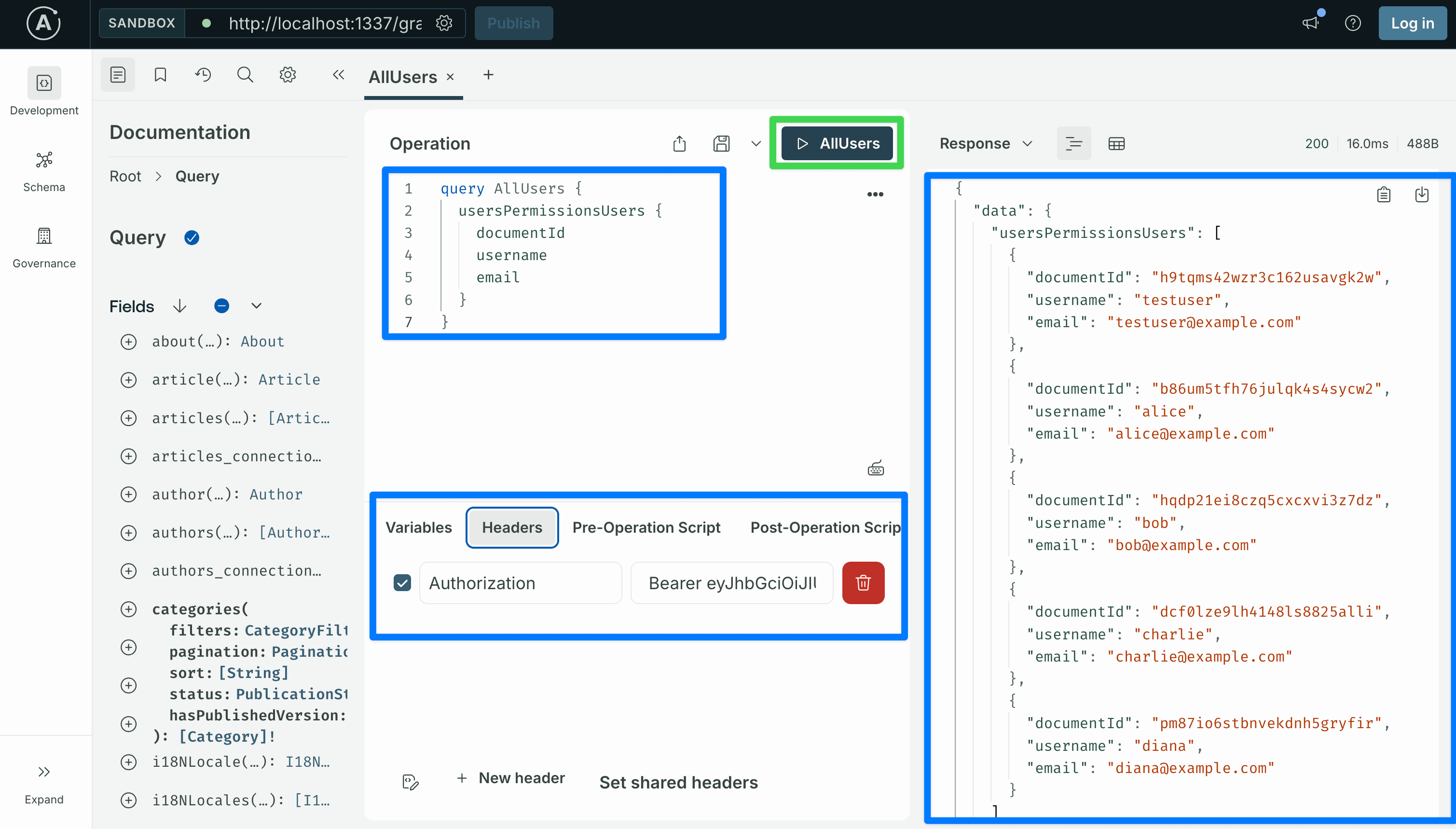
Task: Open the run history icon
Action: point(203,75)
